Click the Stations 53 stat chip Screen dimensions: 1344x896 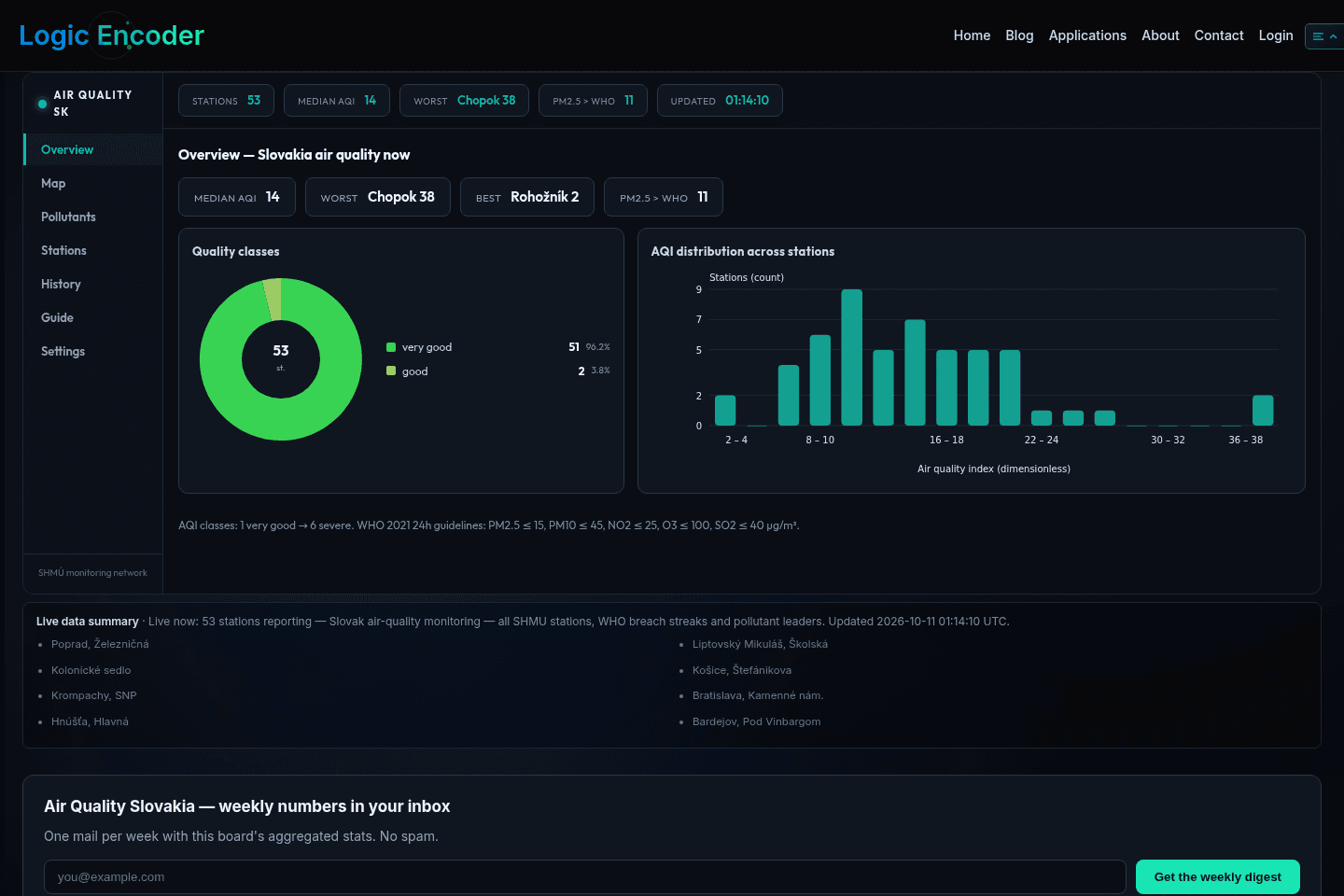226,101
